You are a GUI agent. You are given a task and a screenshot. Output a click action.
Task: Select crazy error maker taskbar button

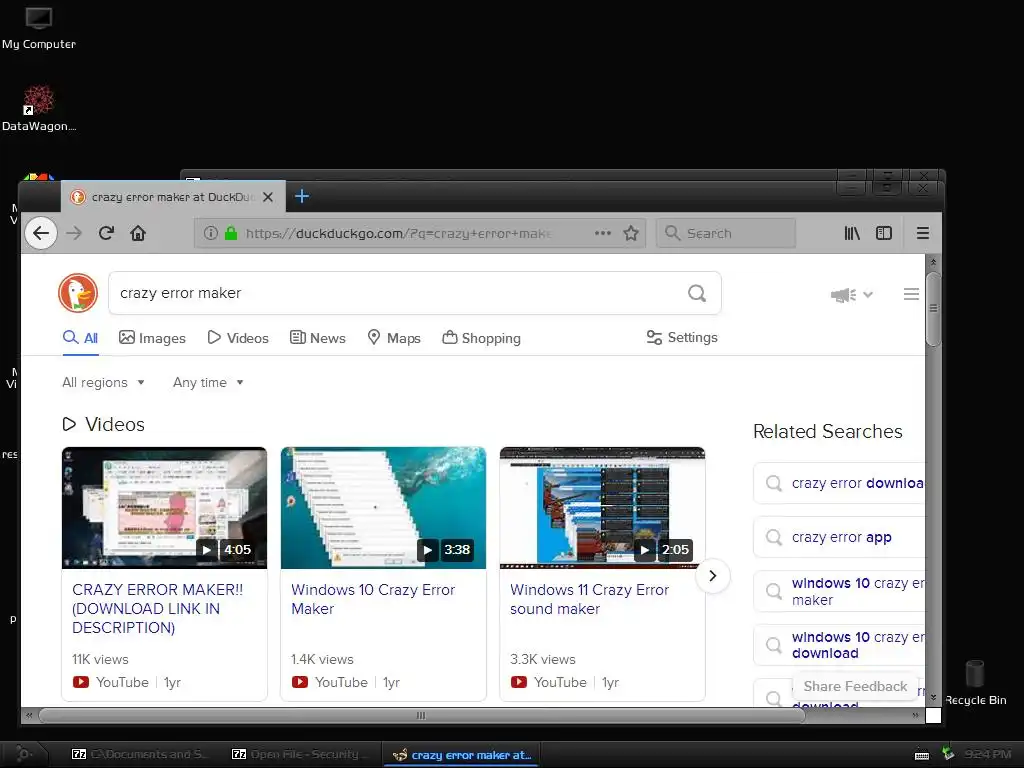(x=461, y=755)
